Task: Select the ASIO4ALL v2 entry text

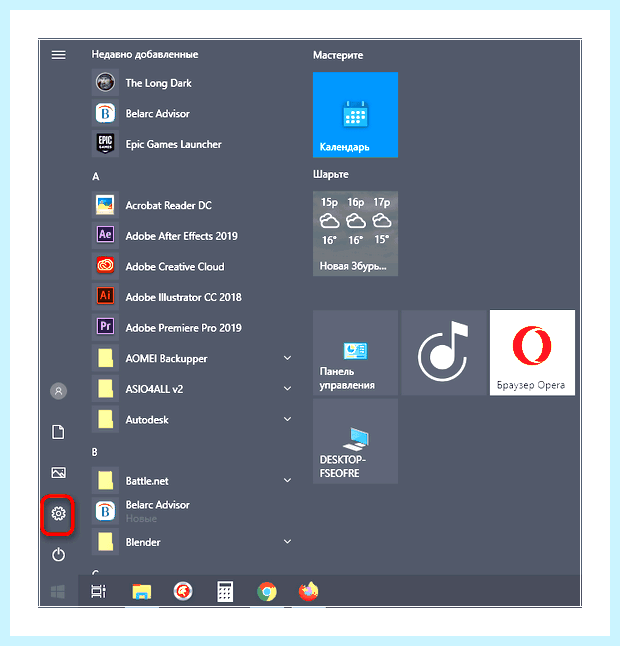Action: [154, 389]
